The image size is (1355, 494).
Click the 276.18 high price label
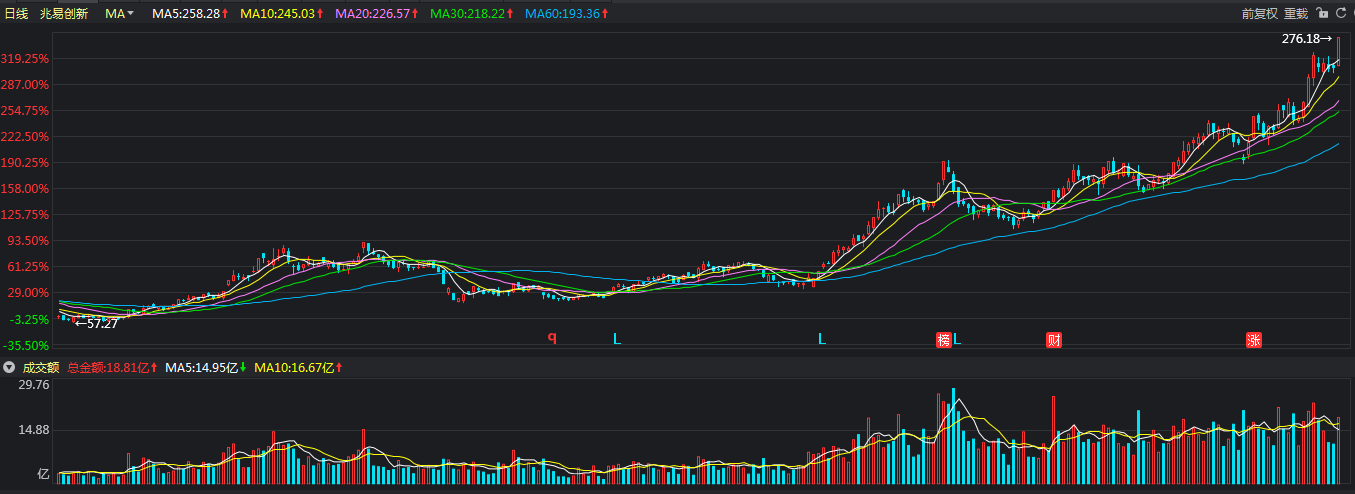pyautogui.click(x=1301, y=39)
